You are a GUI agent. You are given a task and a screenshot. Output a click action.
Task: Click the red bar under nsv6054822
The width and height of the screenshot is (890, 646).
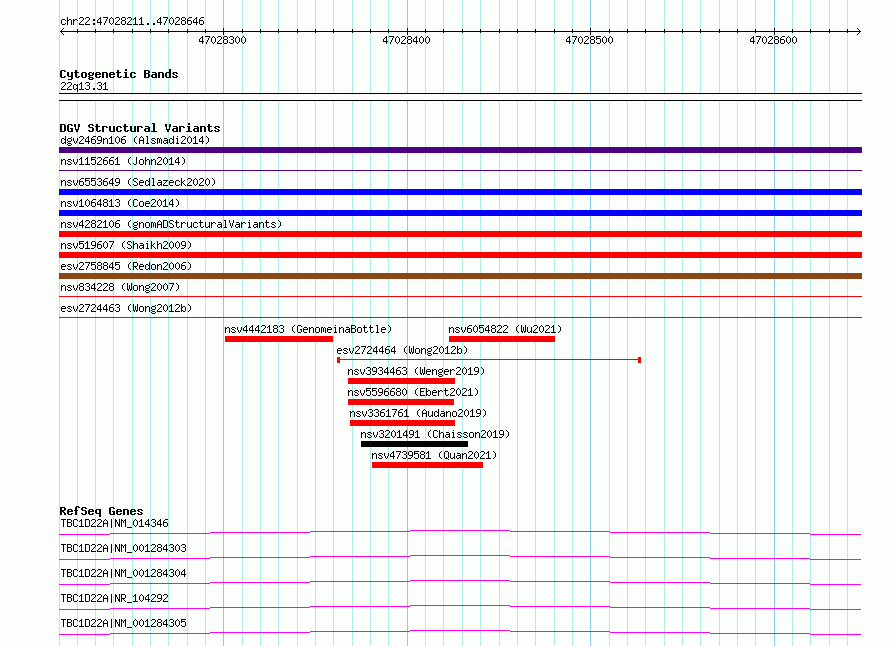coord(502,339)
